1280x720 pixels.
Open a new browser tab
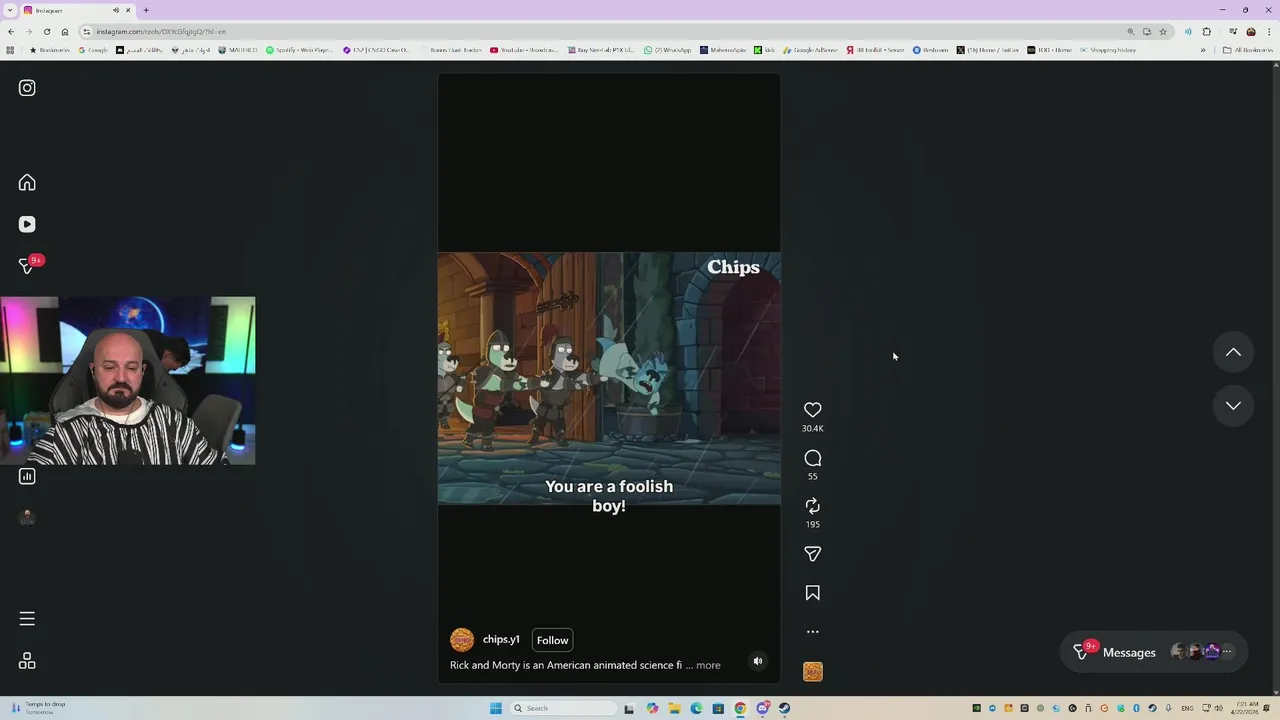tap(146, 10)
